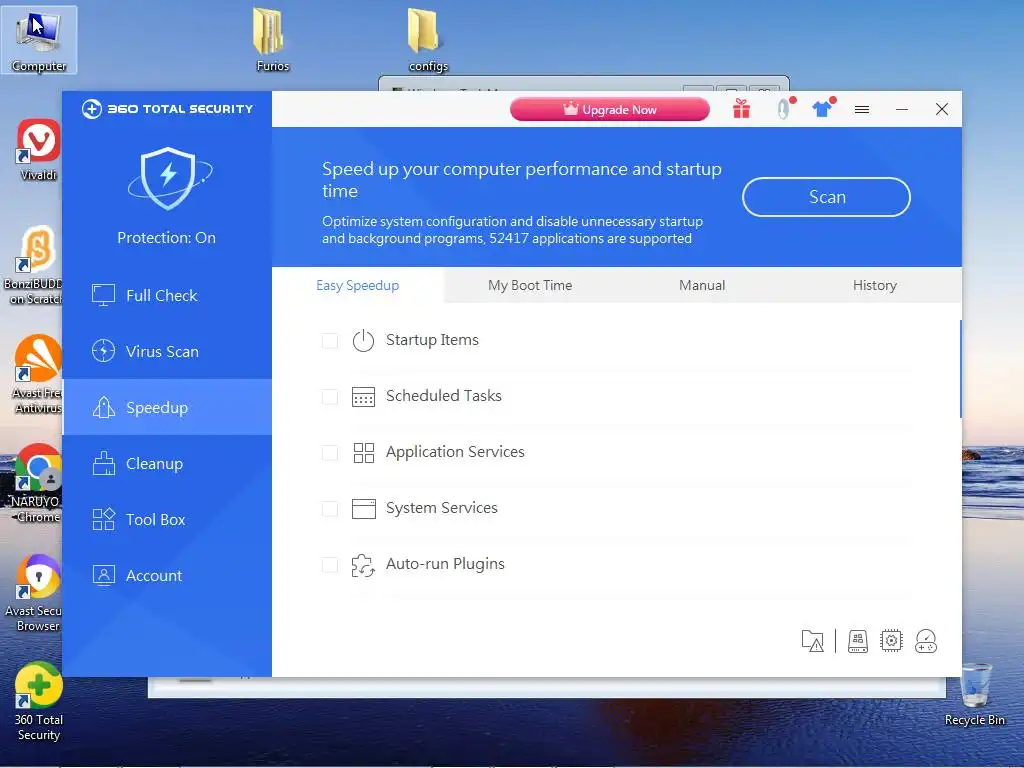Viewport: 1024px width, 768px height.
Task: Click the CPU gear chip icon at bottom
Action: [891, 641]
